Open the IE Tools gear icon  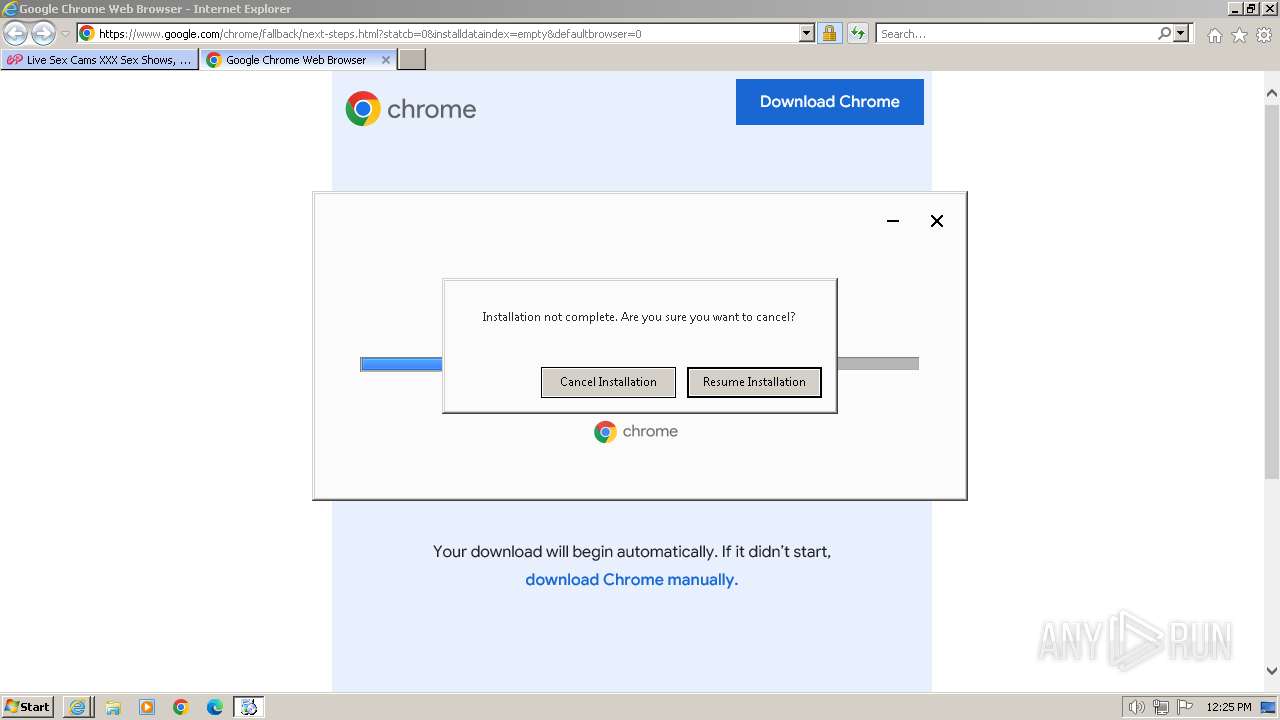pos(1264,35)
